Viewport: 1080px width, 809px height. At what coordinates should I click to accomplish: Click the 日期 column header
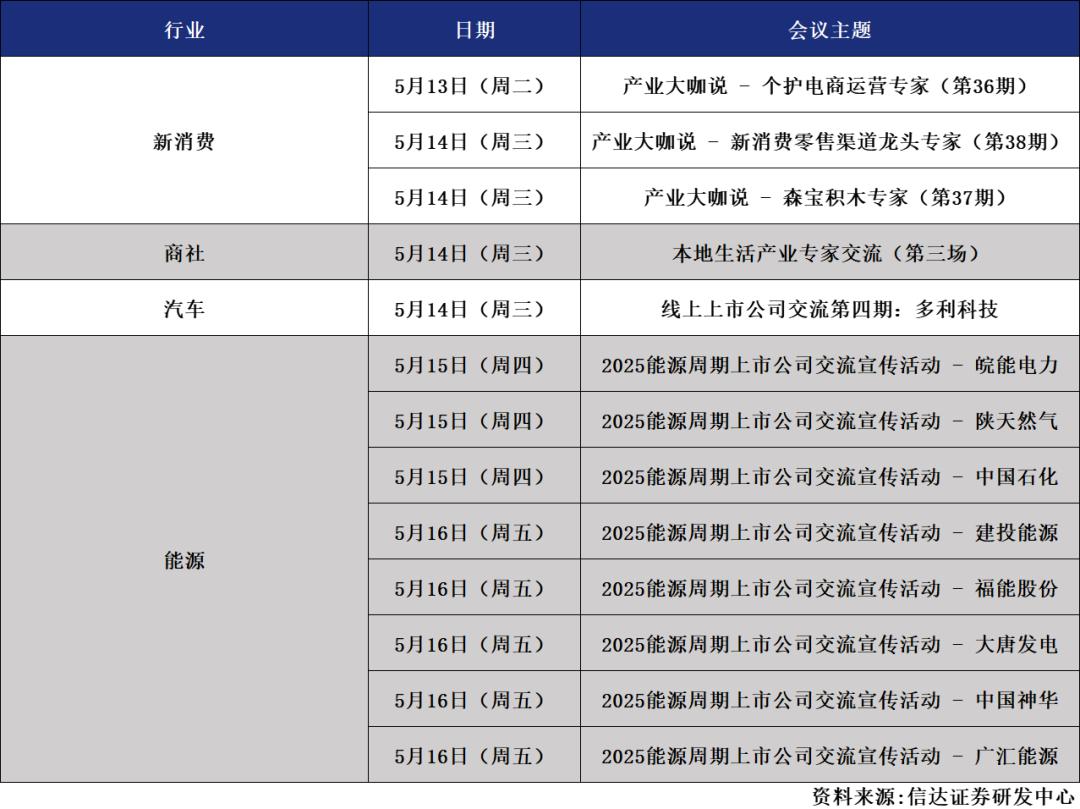pyautogui.click(x=475, y=29)
